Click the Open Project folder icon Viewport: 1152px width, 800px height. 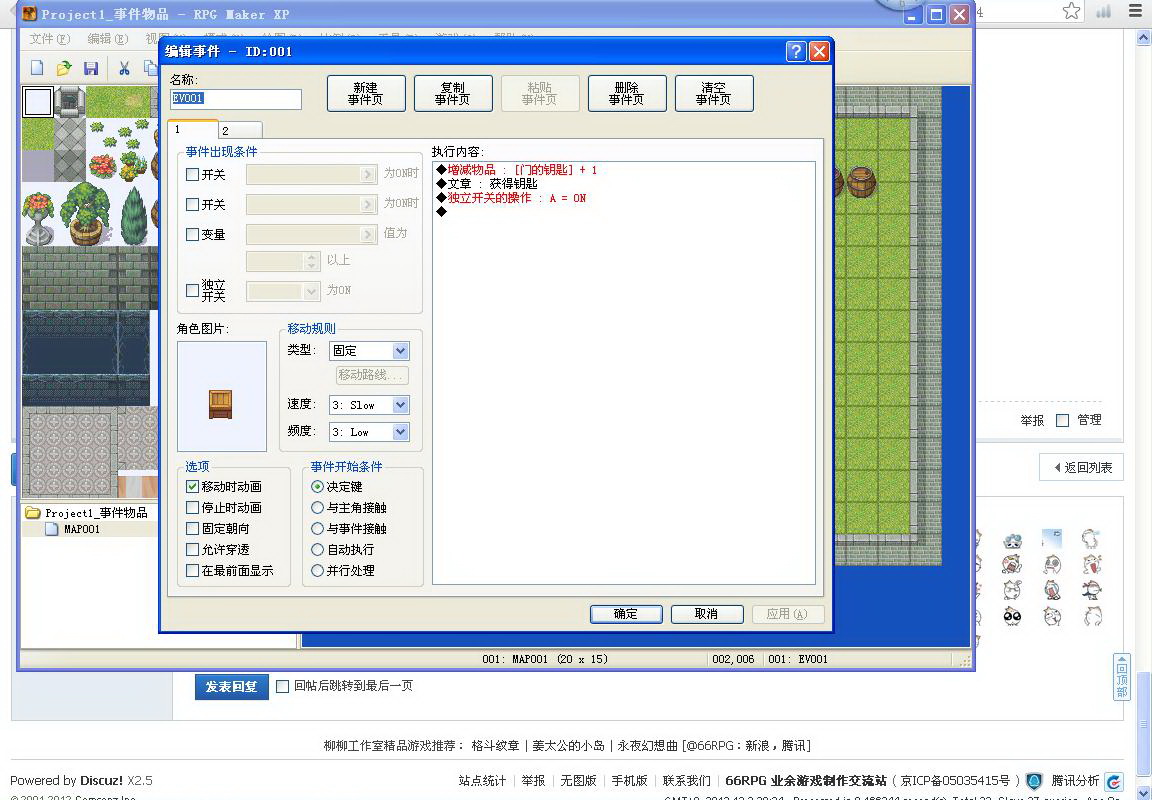click(x=64, y=68)
